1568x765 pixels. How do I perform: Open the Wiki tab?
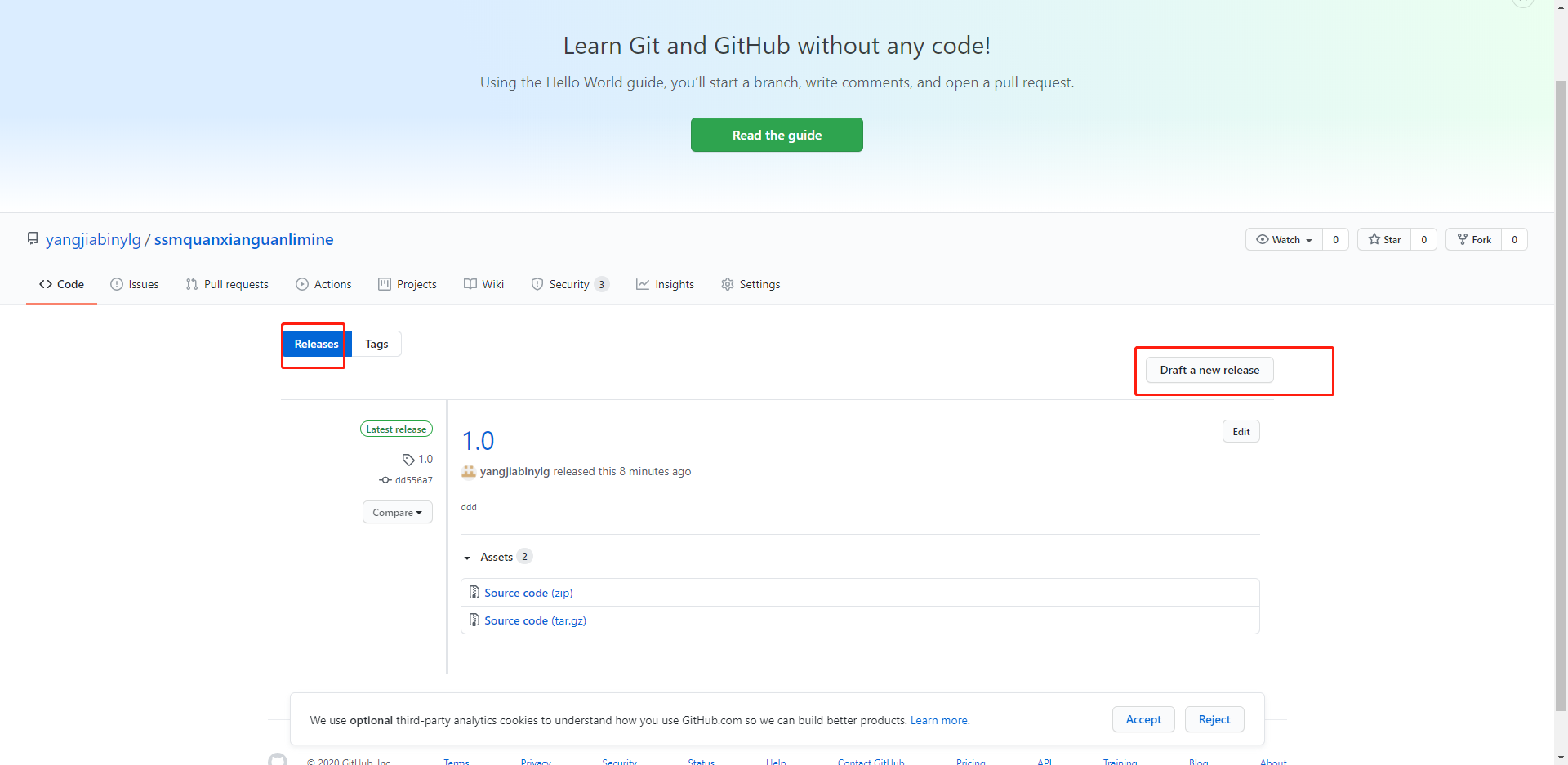483,284
